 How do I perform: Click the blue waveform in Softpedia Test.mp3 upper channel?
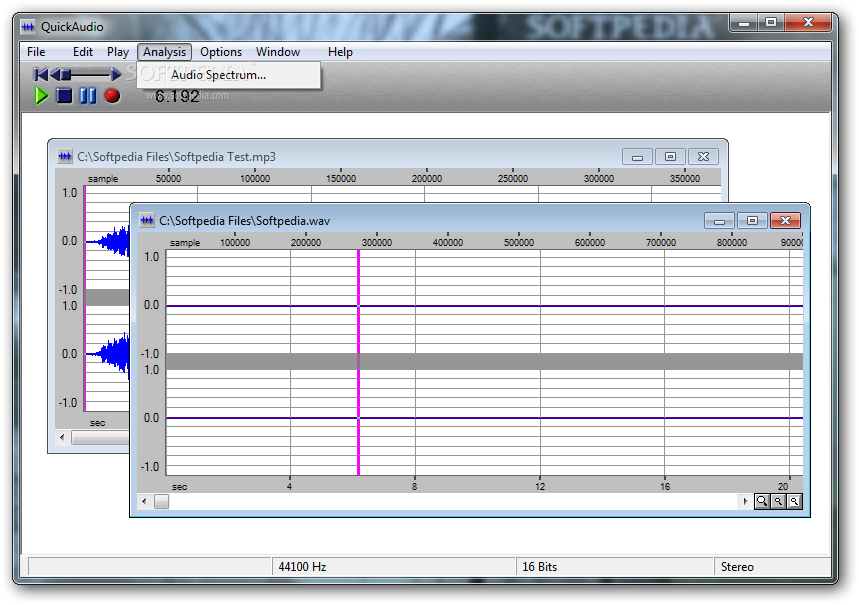coord(114,242)
